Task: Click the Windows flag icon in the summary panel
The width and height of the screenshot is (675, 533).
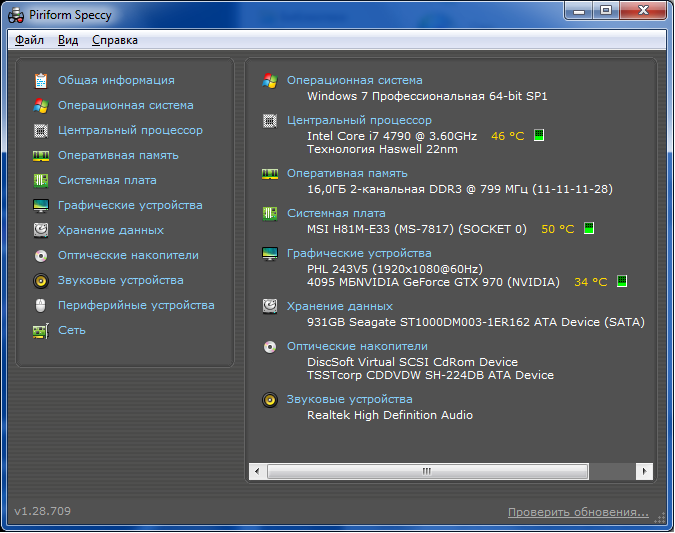Action: pyautogui.click(x=270, y=81)
